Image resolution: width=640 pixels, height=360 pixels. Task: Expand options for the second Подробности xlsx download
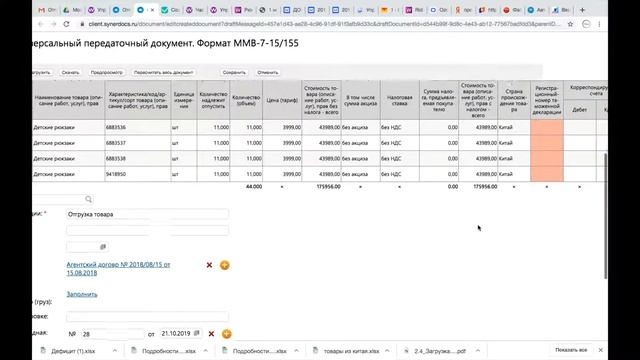point(296,351)
